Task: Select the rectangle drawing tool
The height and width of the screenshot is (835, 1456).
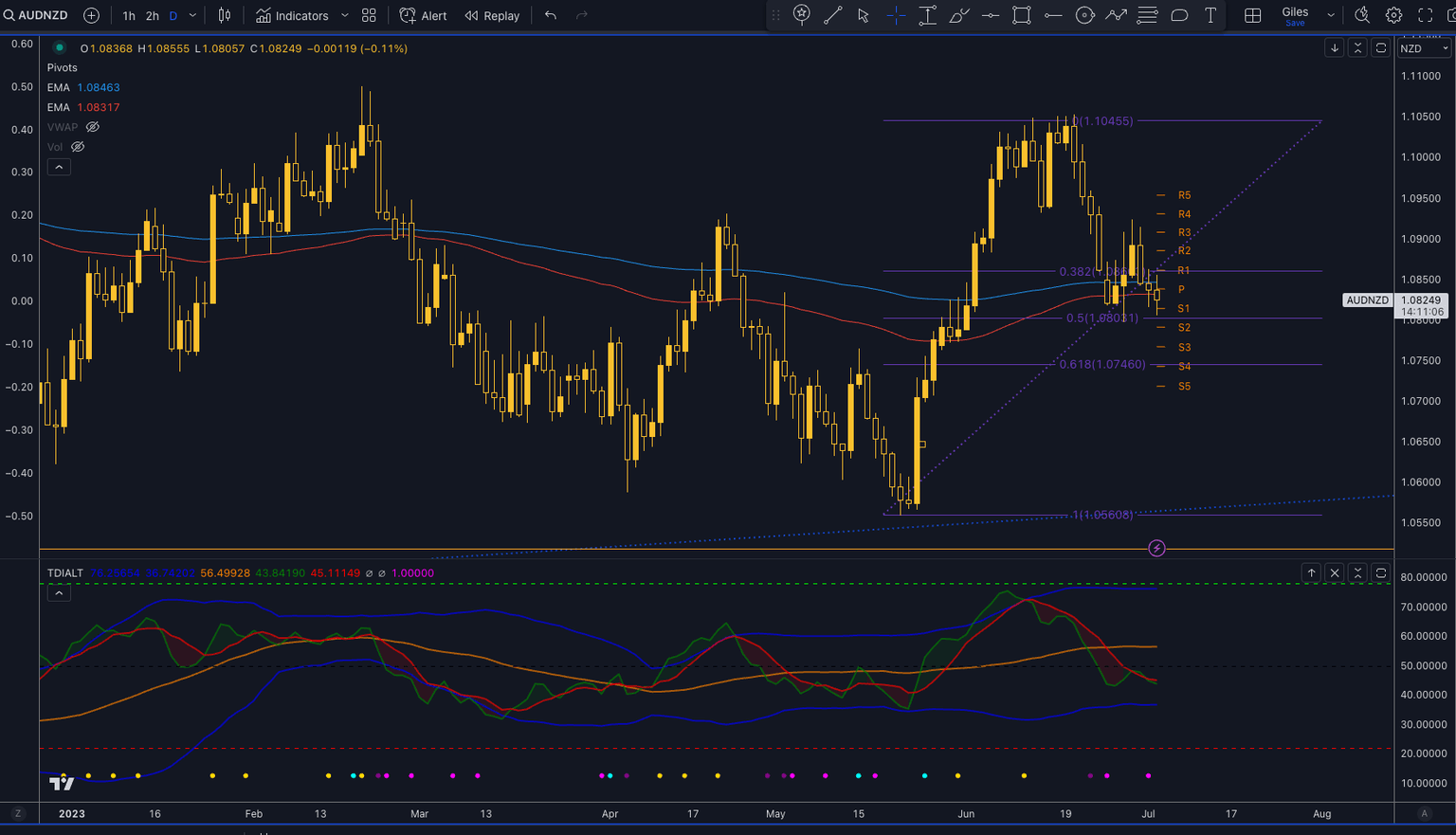Action: pyautogui.click(x=1021, y=15)
